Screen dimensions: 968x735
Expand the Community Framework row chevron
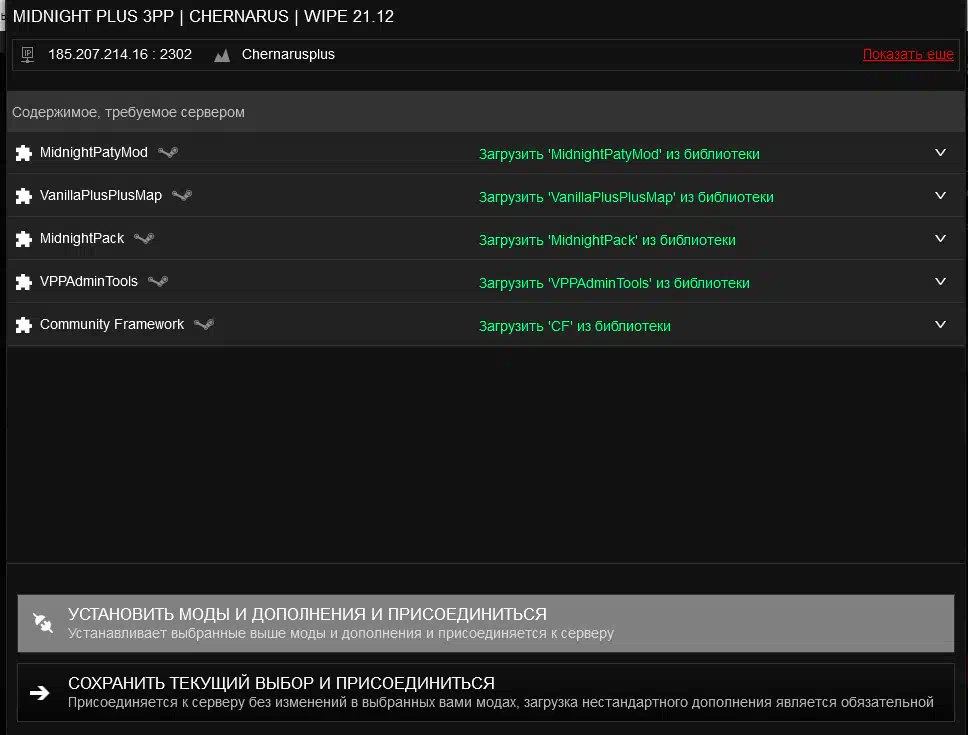(x=940, y=325)
